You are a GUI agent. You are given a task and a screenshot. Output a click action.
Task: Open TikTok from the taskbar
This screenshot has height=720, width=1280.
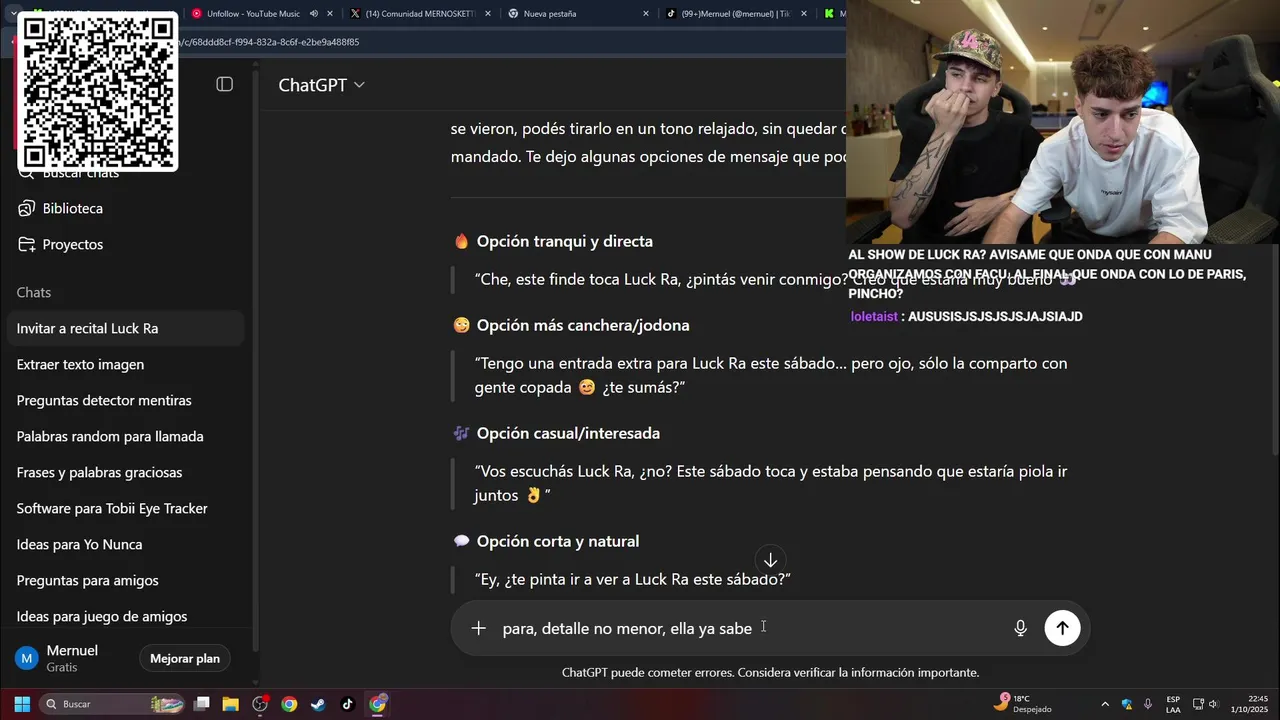347,704
